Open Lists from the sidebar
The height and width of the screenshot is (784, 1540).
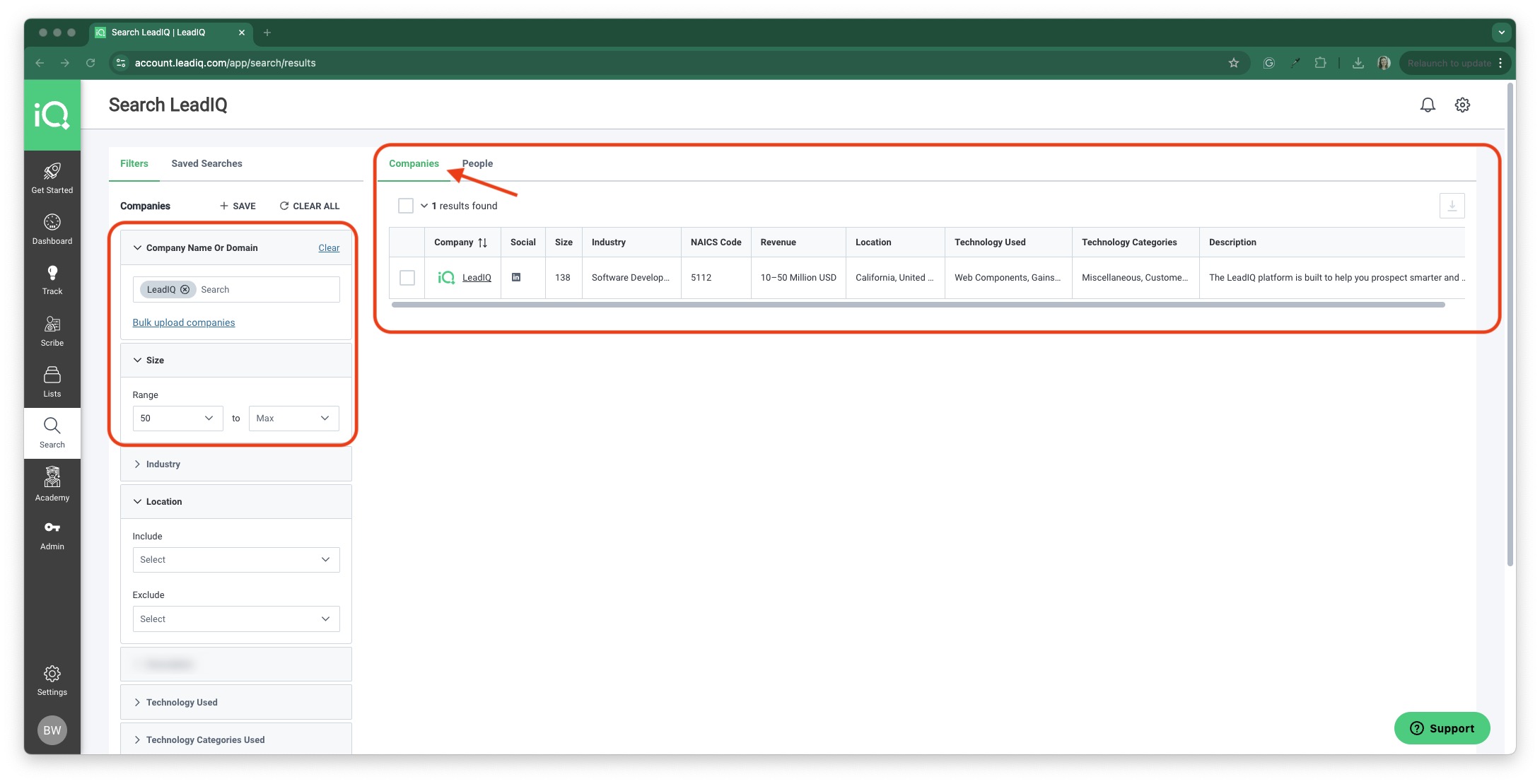pos(52,382)
